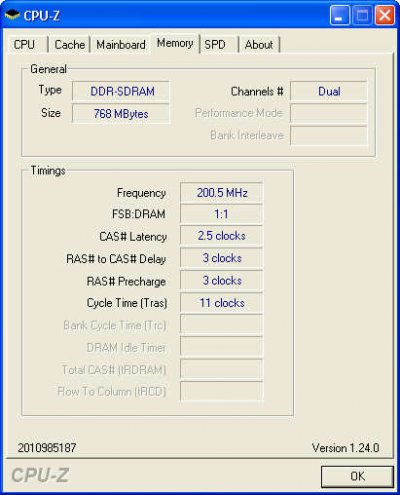The image size is (400, 495).
Task: Open the Cache tab
Action: click(x=69, y=44)
